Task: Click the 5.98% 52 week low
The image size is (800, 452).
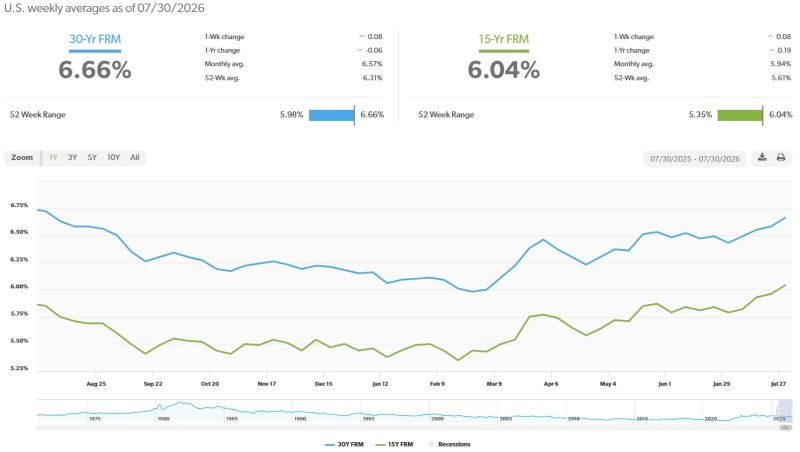Action: [x=291, y=115]
